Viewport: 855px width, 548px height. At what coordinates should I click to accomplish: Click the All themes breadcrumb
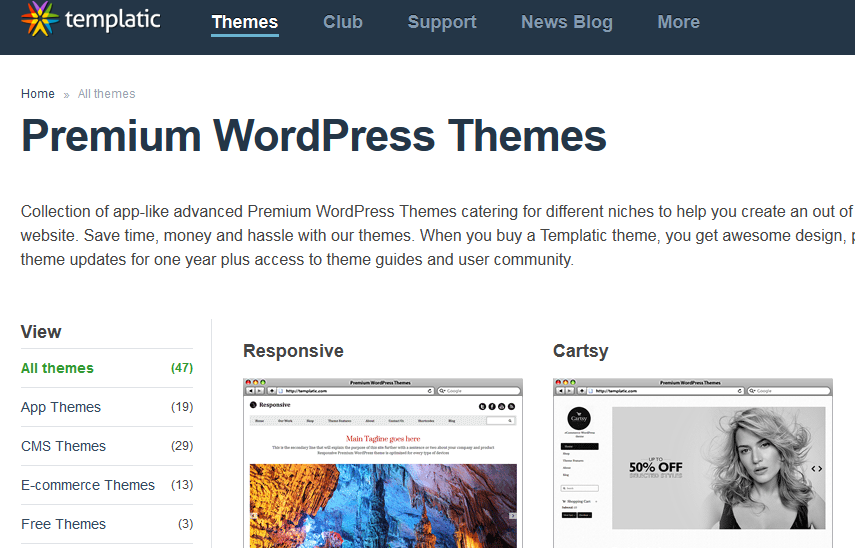point(106,94)
